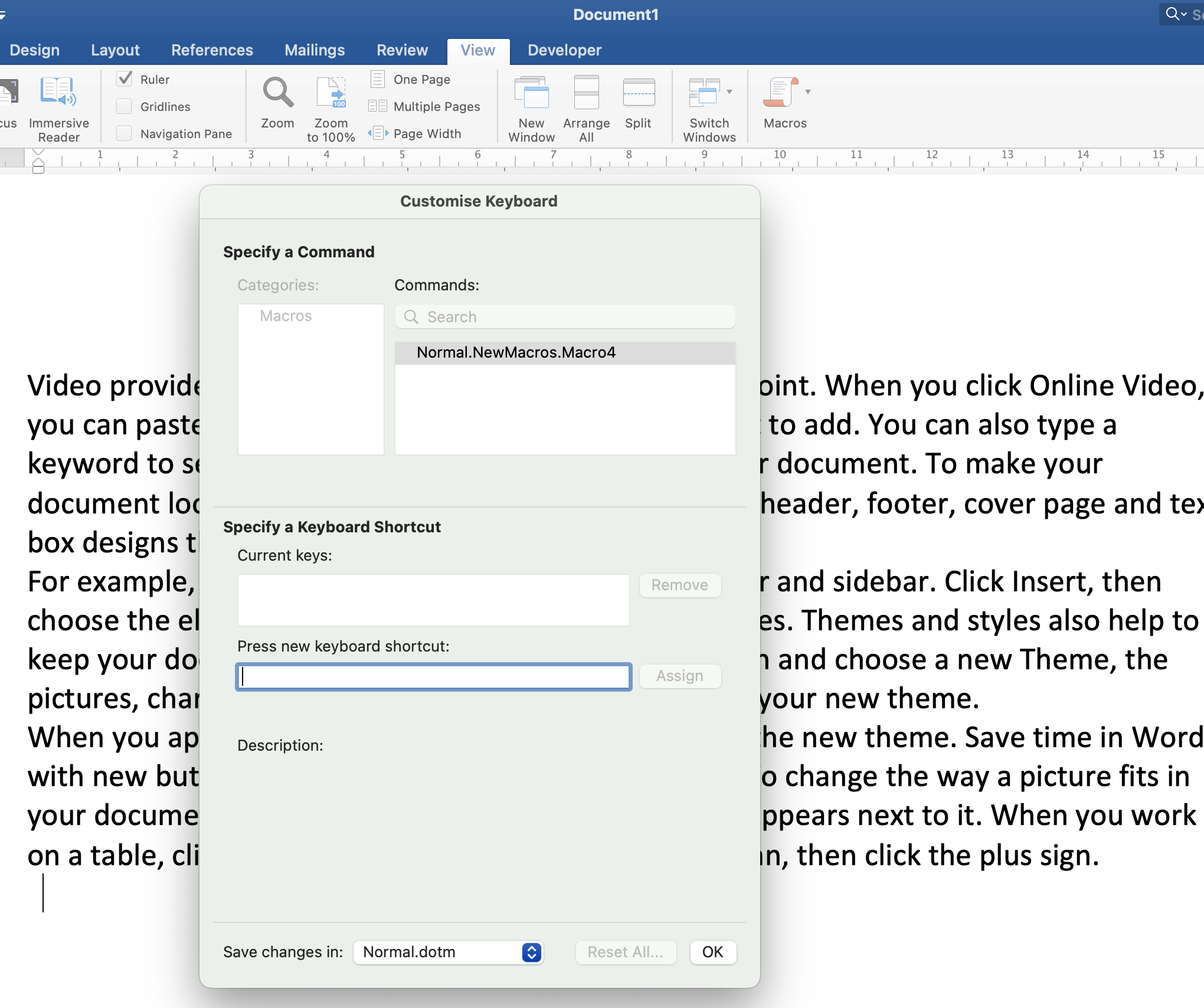Open the References tab
The width and height of the screenshot is (1204, 1008).
[212, 50]
